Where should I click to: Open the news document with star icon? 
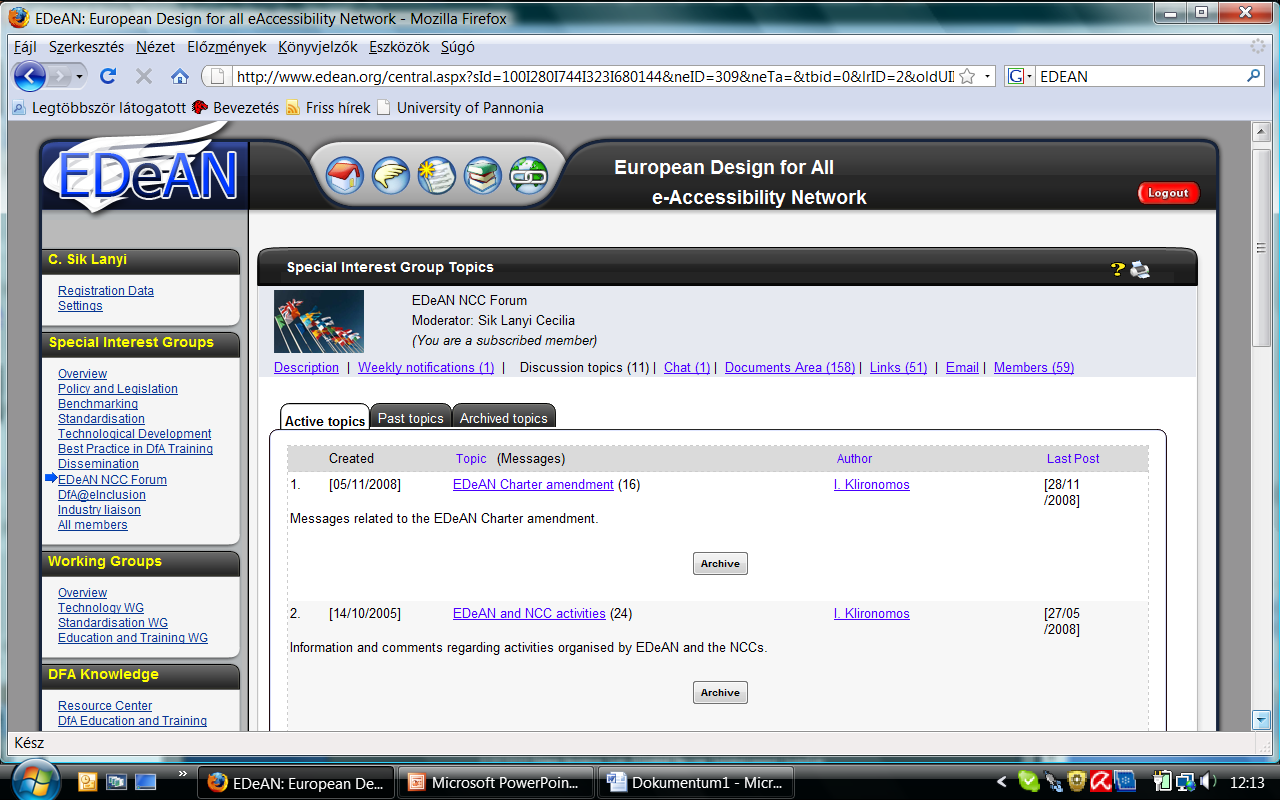pos(437,176)
